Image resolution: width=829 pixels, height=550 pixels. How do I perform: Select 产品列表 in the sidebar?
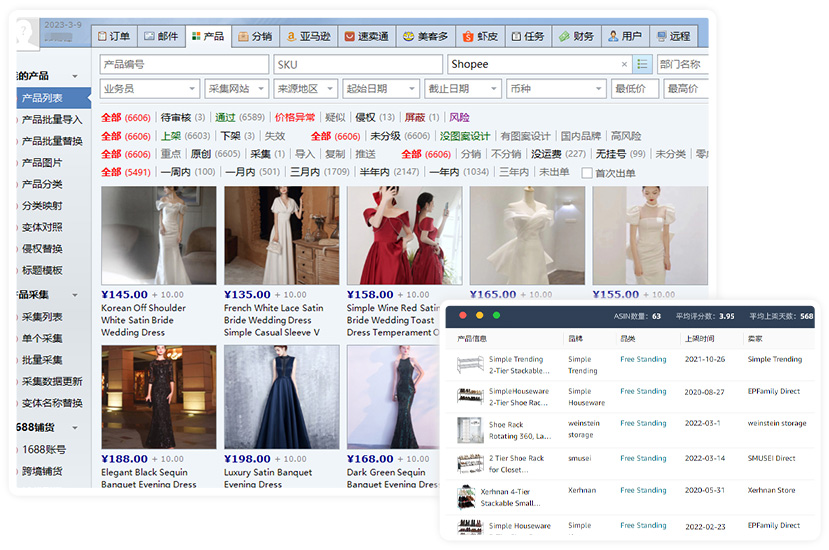point(53,98)
